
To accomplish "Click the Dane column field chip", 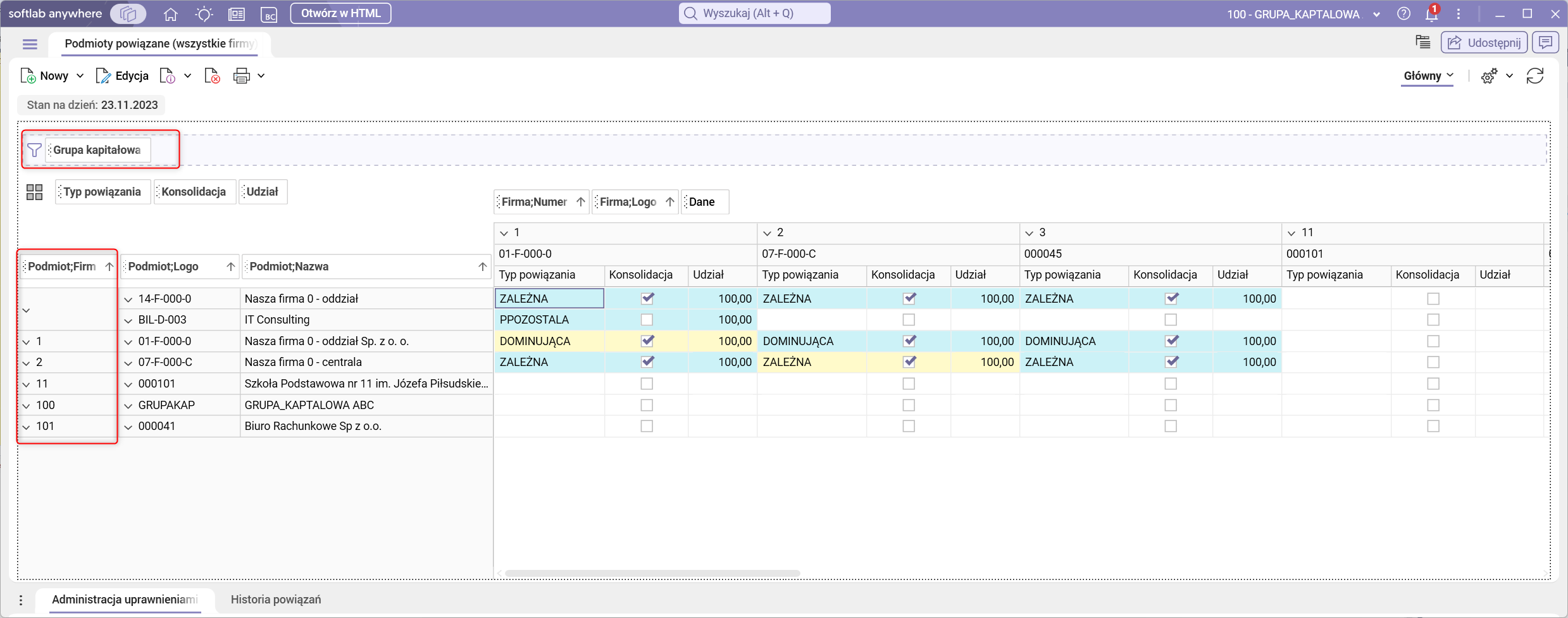I will point(704,202).
